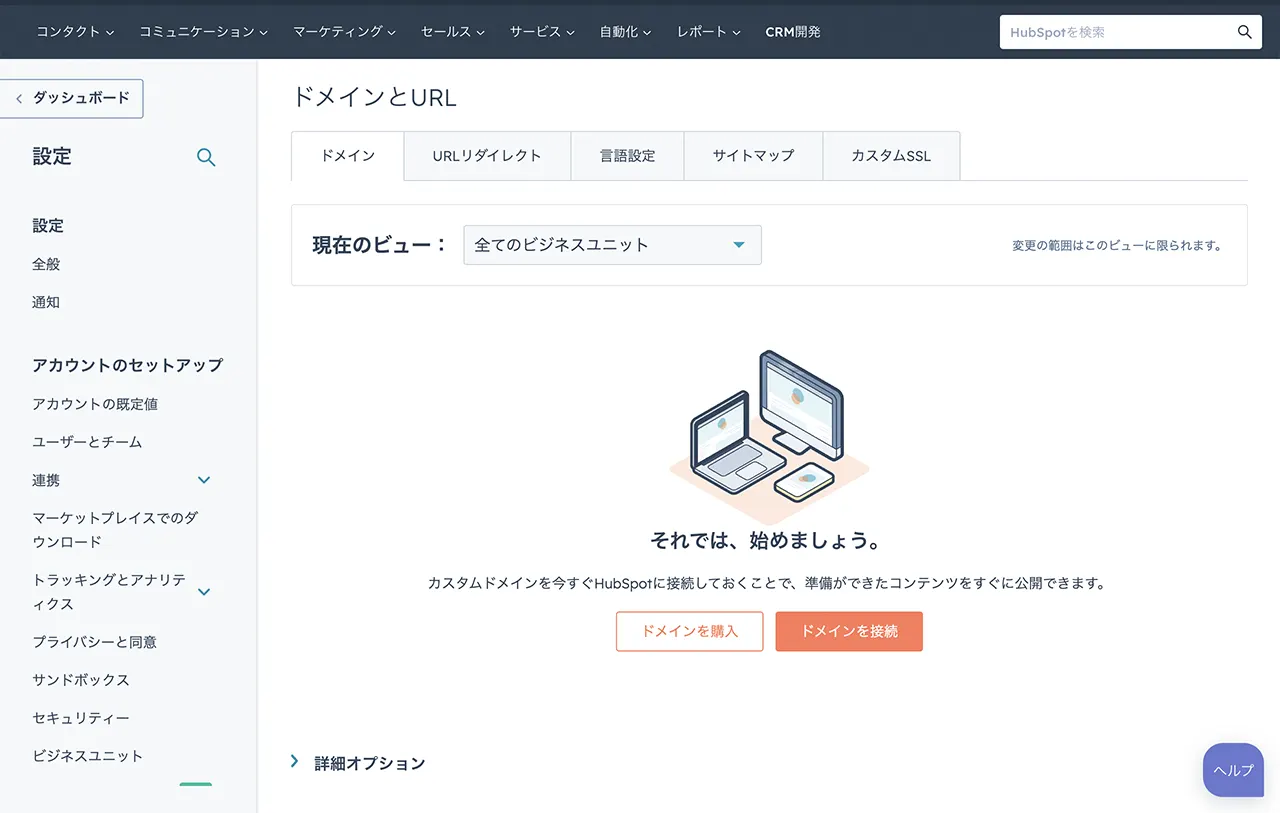Open 通知 settings in sidebar

(x=46, y=302)
